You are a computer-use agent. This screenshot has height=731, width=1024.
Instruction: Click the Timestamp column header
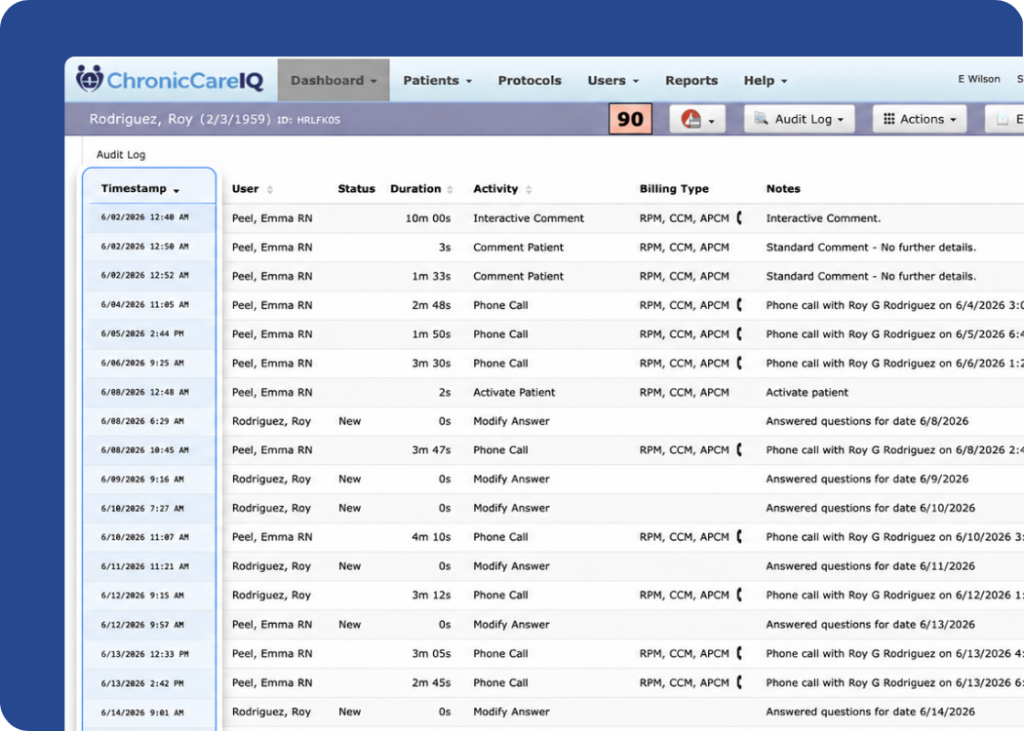pyautogui.click(x=134, y=188)
